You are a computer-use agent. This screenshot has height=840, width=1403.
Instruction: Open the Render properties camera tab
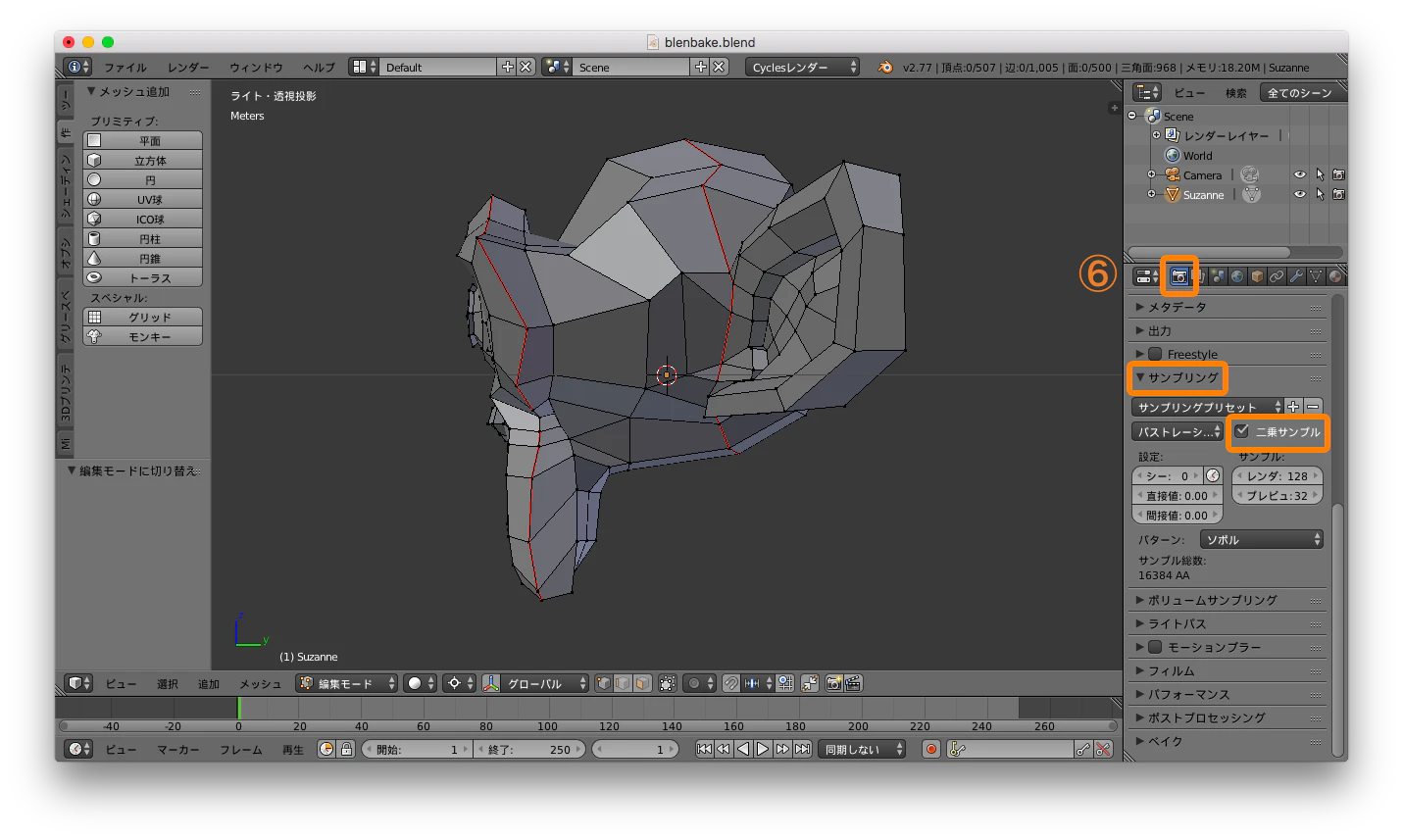(x=1178, y=276)
